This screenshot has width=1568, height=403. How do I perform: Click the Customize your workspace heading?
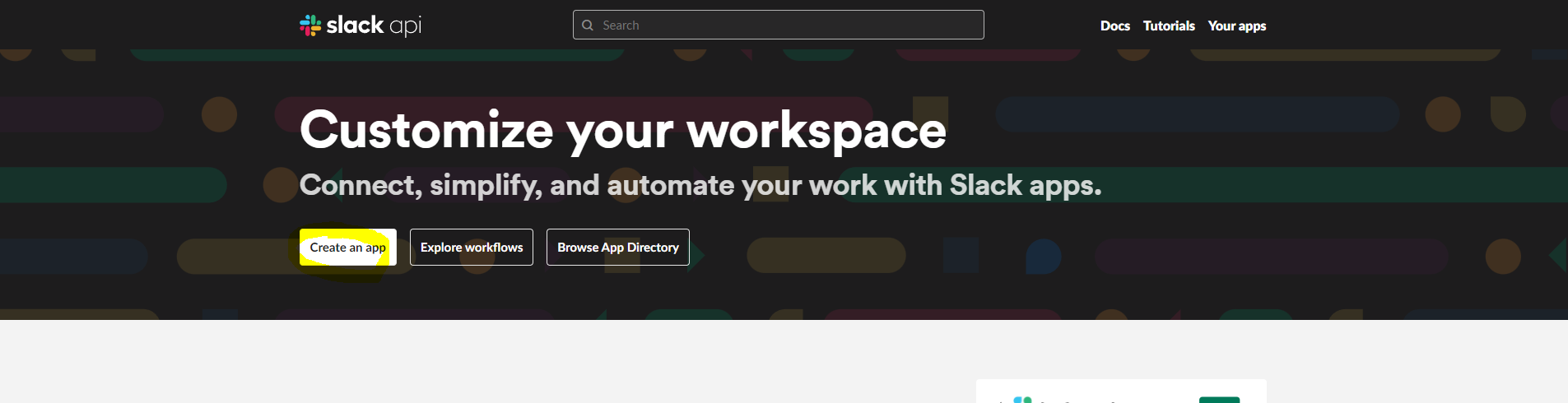pos(623,130)
